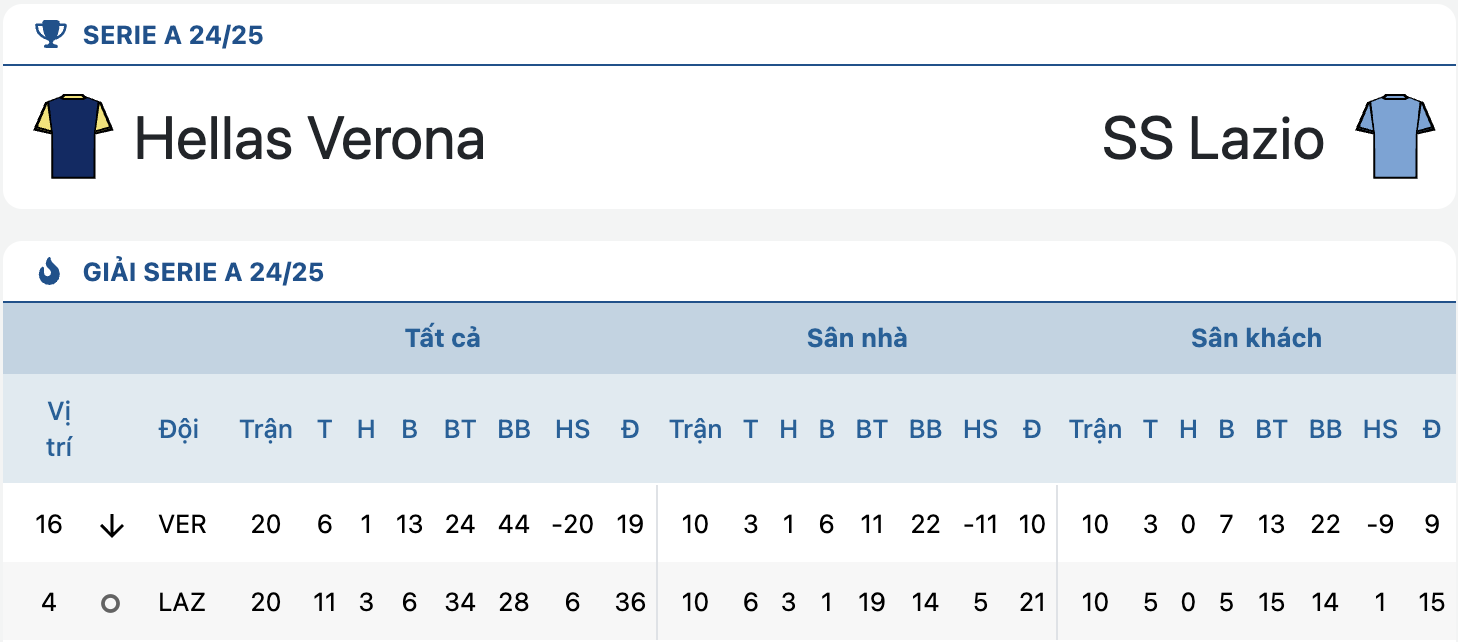
Task: Click LAZ team abbreviation in table
Action: (x=181, y=602)
